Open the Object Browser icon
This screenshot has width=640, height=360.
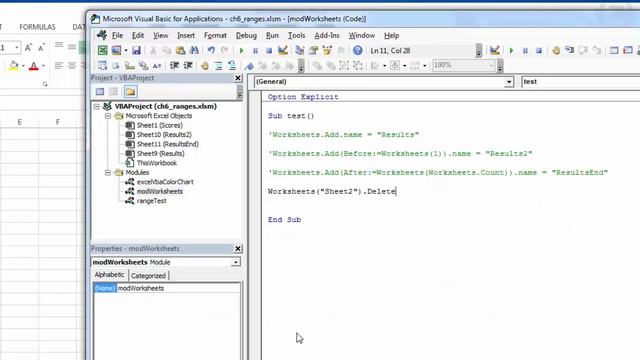click(327, 50)
